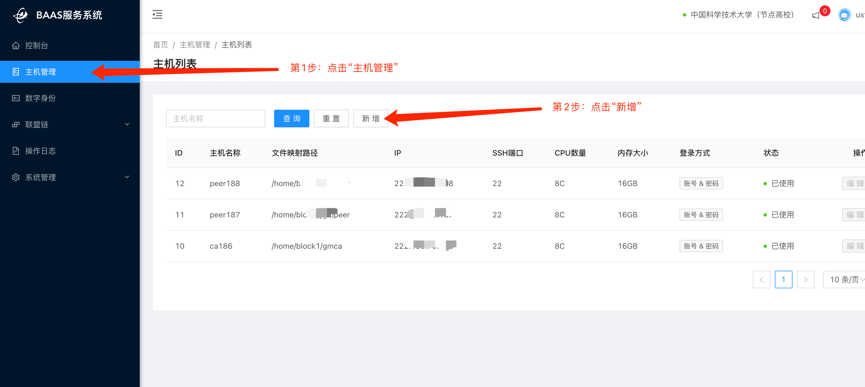This screenshot has width=865, height=387.
Task: Select 主机管理 menu item
Action: [70, 72]
